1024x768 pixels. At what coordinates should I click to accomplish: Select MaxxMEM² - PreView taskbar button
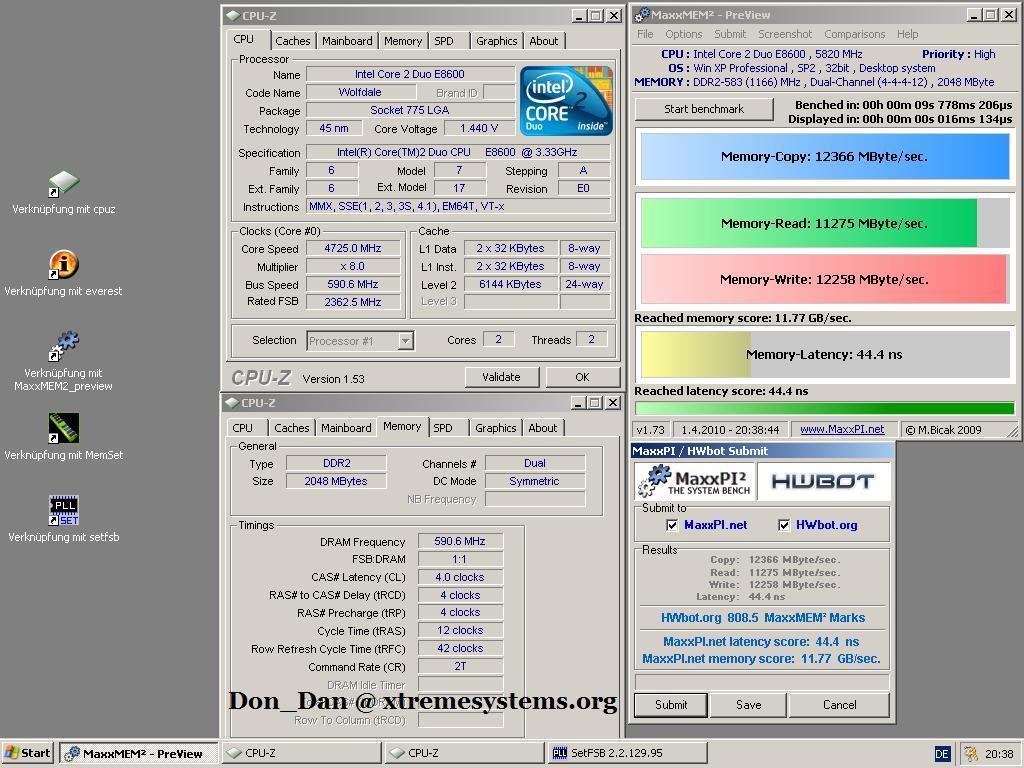(138, 753)
